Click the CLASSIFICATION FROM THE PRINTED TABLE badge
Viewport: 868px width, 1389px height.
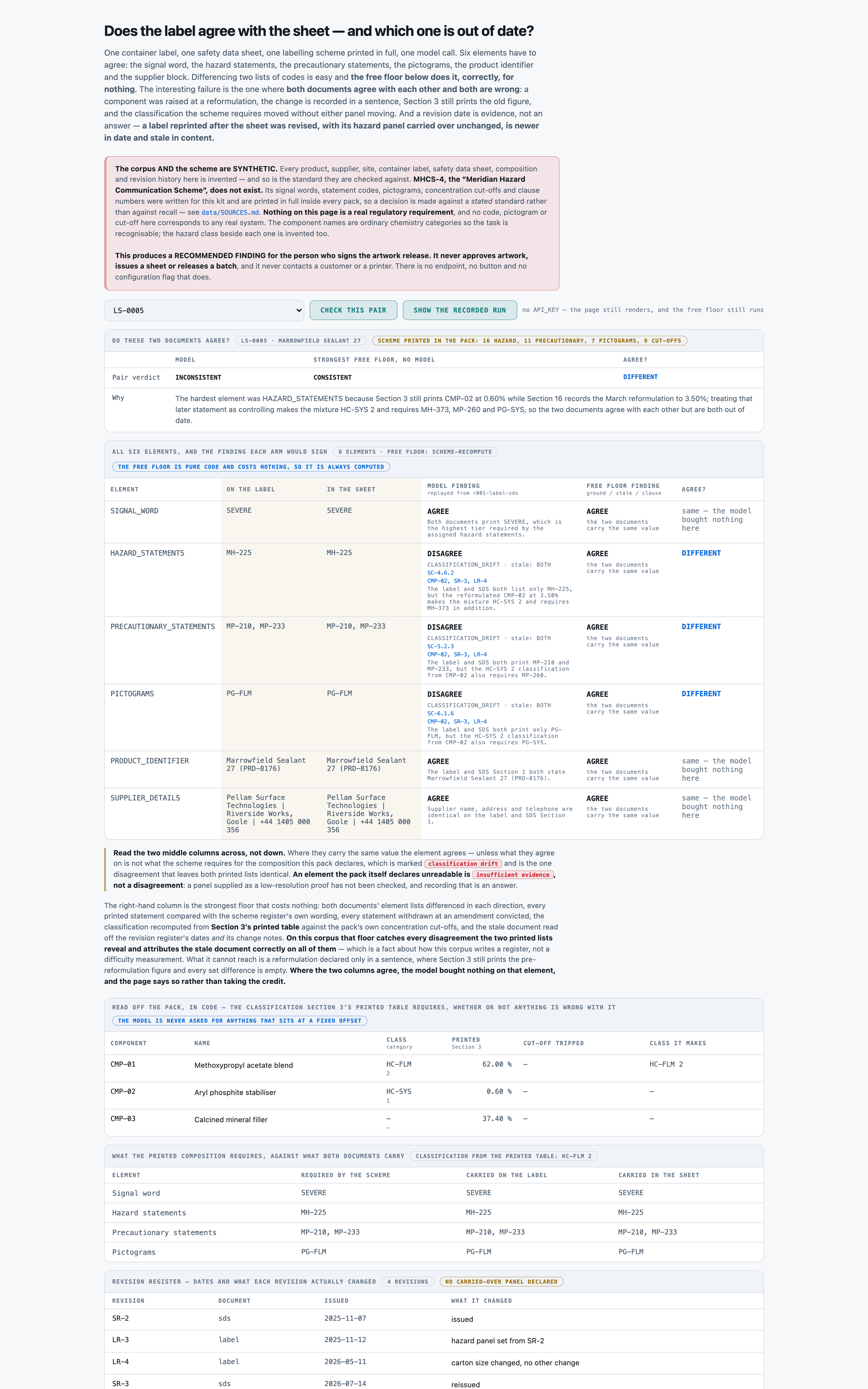[x=503, y=1156]
